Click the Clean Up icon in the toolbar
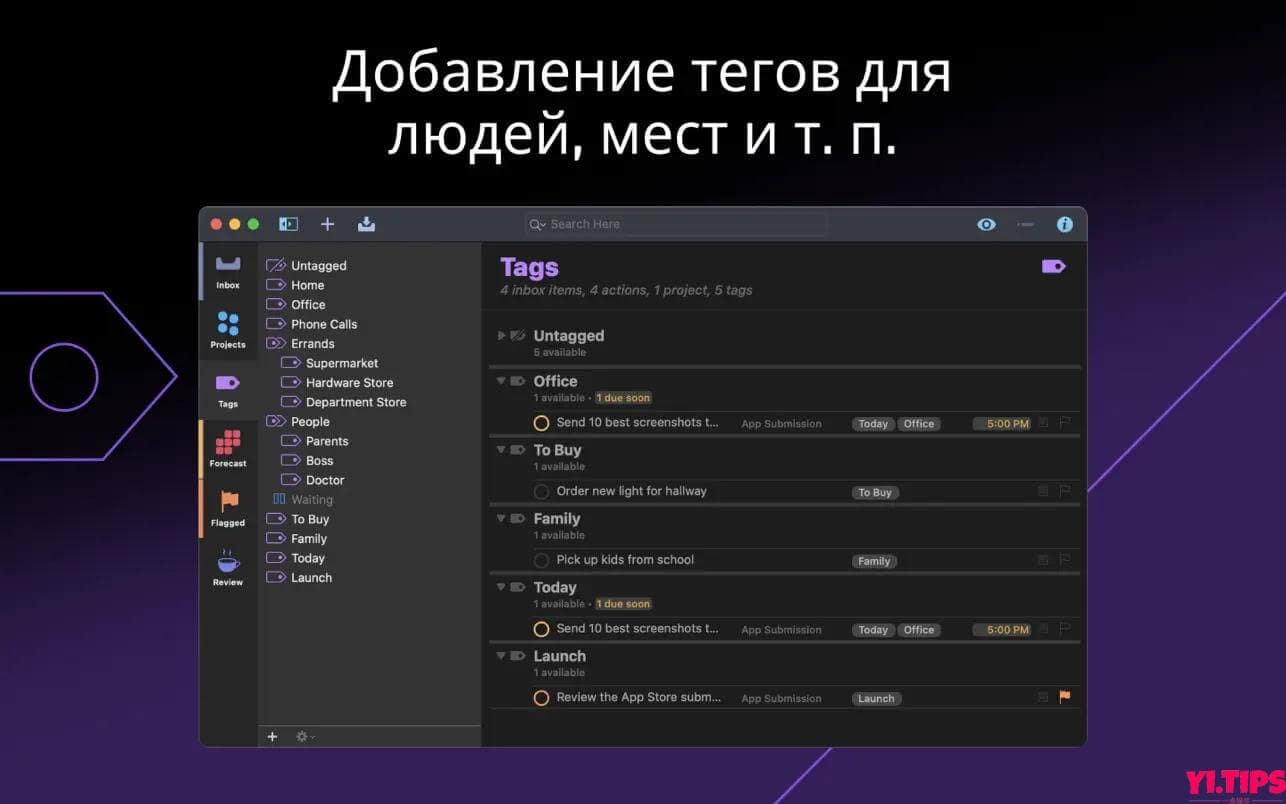This screenshot has width=1286, height=804. [367, 224]
